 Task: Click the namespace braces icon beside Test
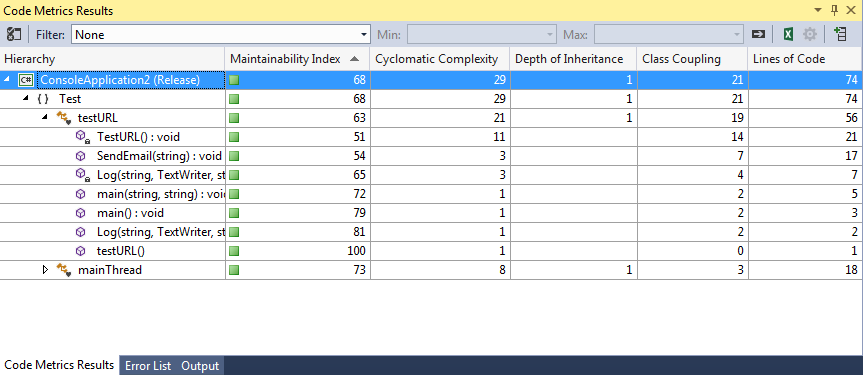point(43,99)
